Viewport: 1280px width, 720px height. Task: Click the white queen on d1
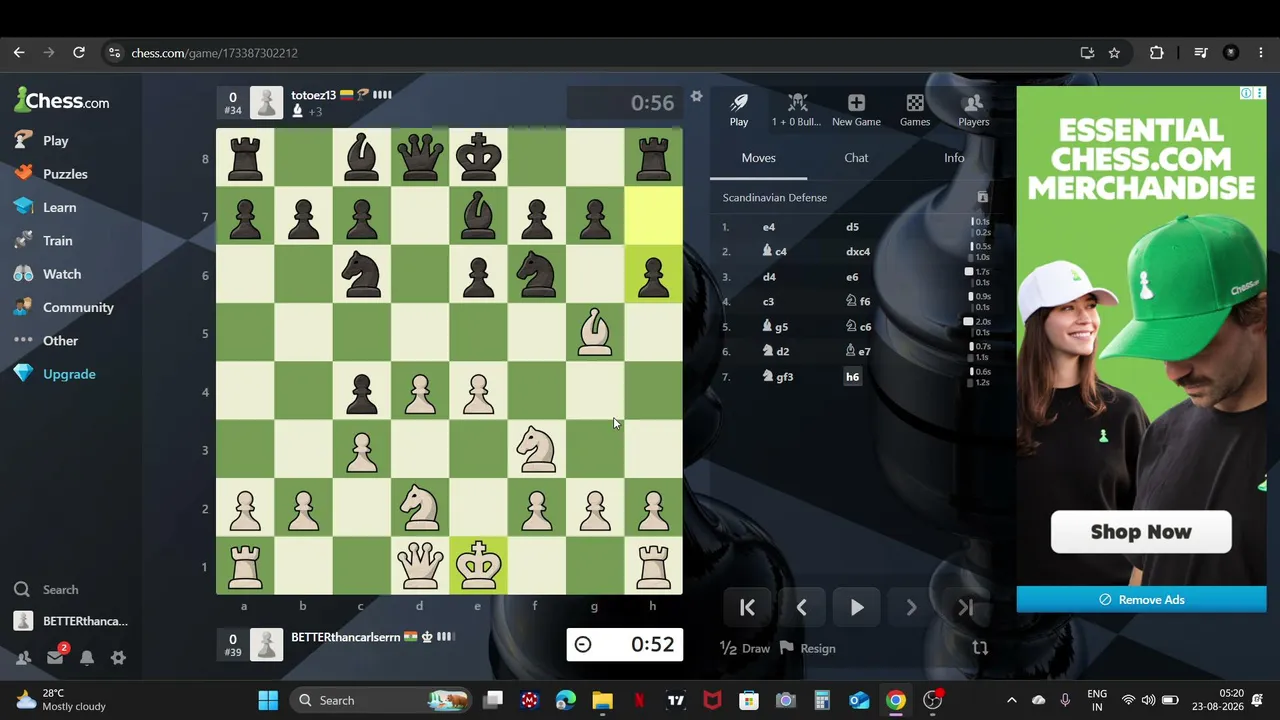pos(420,566)
